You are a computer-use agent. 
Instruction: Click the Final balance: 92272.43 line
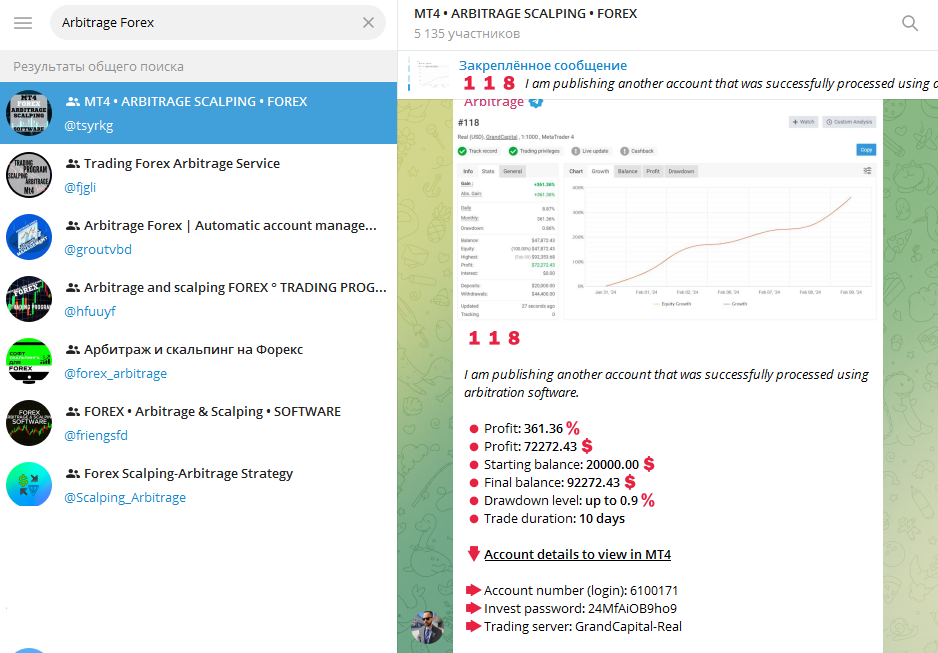coord(553,483)
